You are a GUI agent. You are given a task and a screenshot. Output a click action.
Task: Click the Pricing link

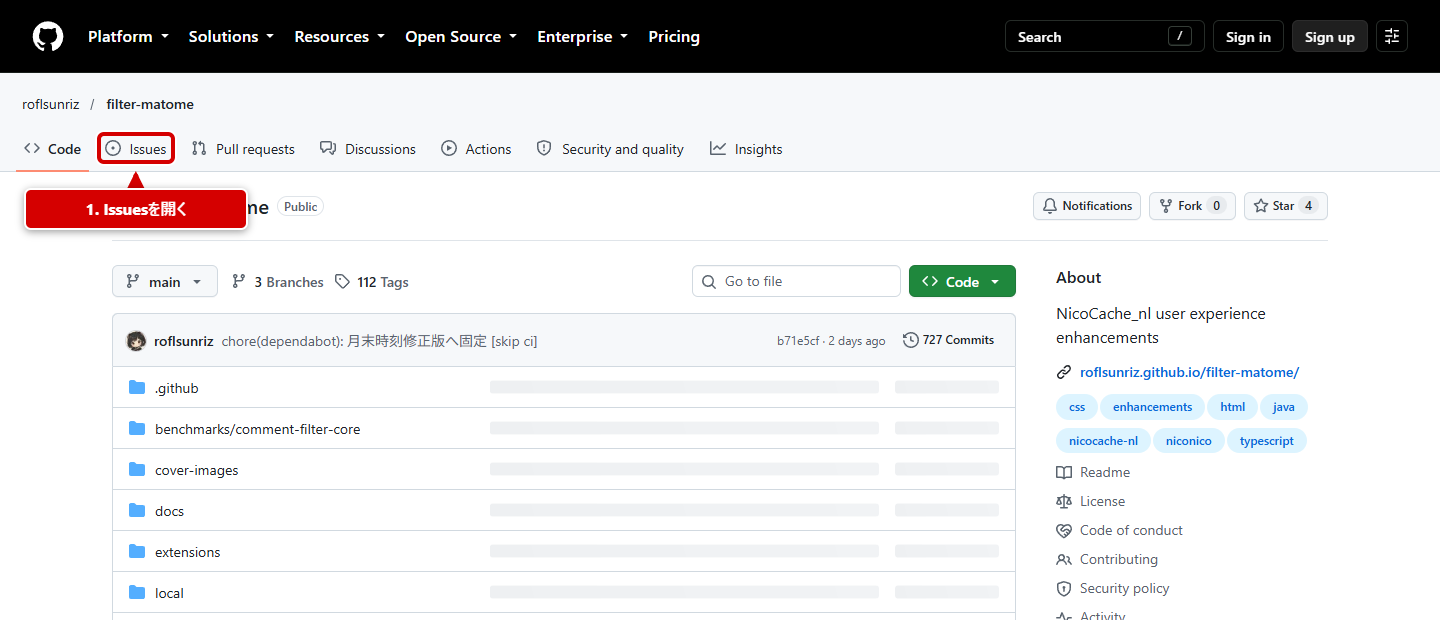pyautogui.click(x=674, y=37)
